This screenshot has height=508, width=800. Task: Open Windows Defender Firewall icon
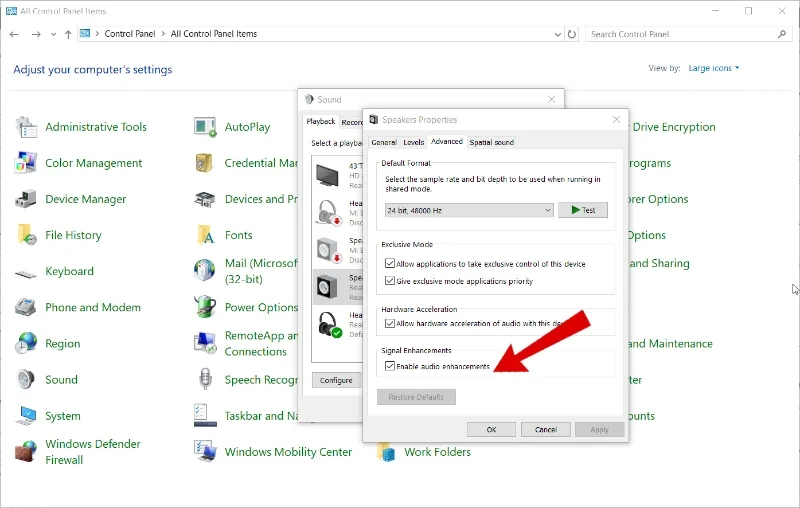coord(26,452)
